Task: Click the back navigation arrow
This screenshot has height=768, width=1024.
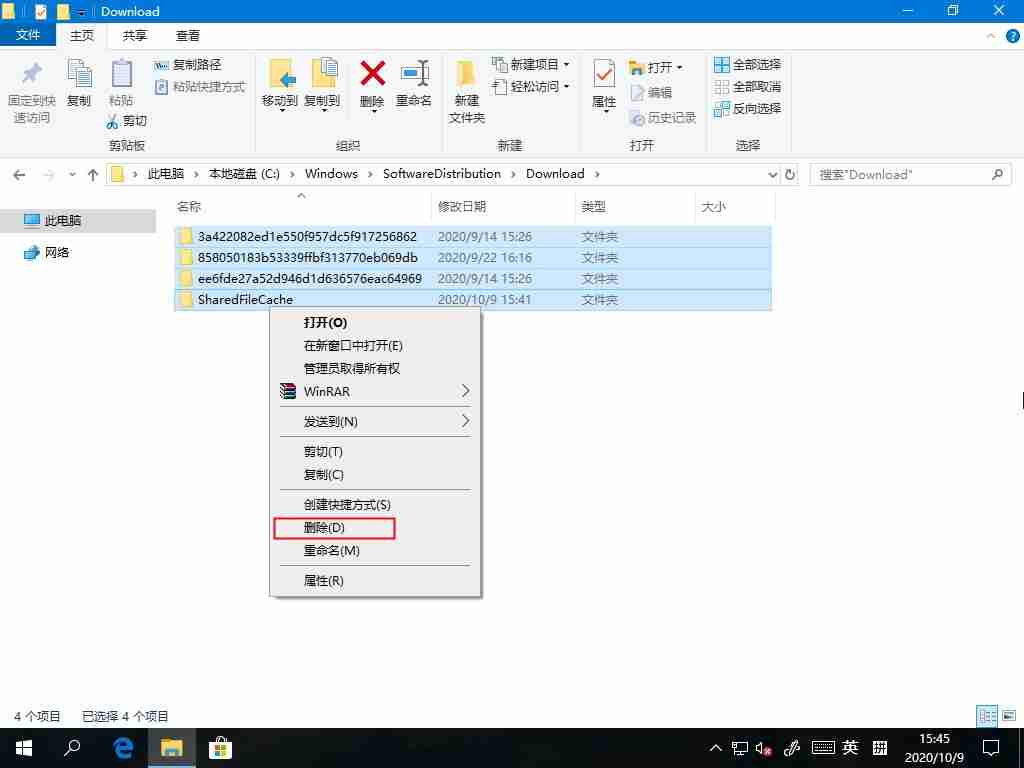Action: tap(19, 173)
